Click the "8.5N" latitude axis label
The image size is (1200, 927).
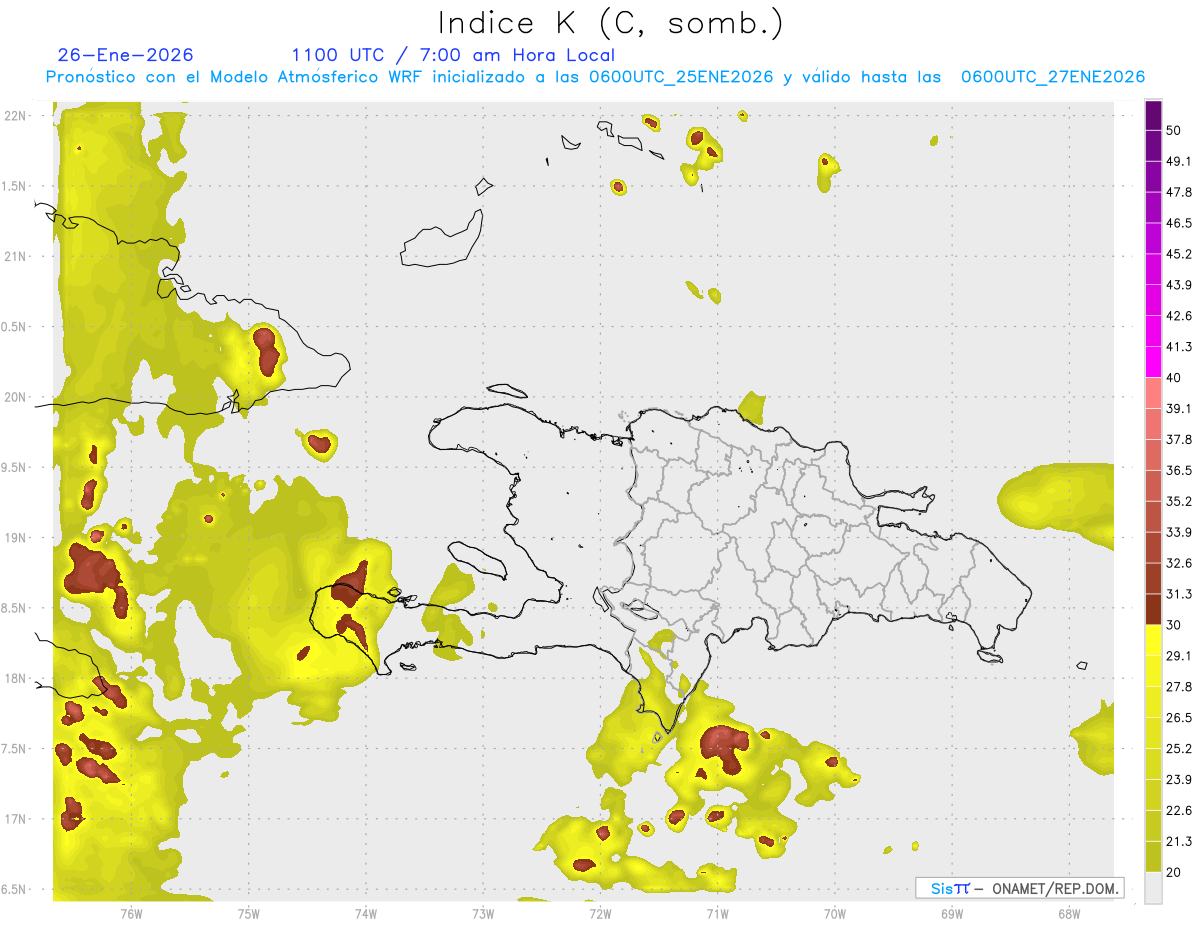click(x=14, y=608)
